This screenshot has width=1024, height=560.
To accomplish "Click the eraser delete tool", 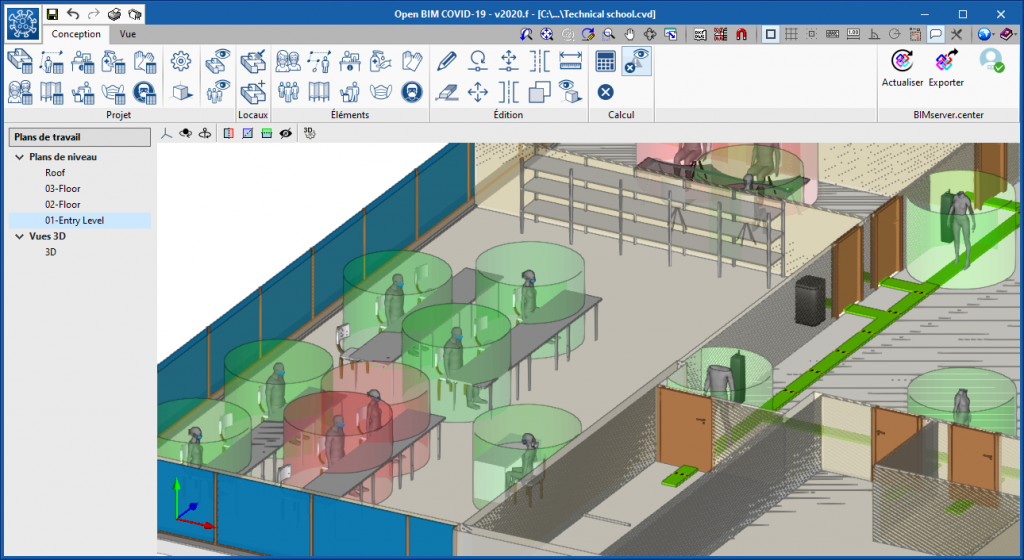I will [447, 93].
